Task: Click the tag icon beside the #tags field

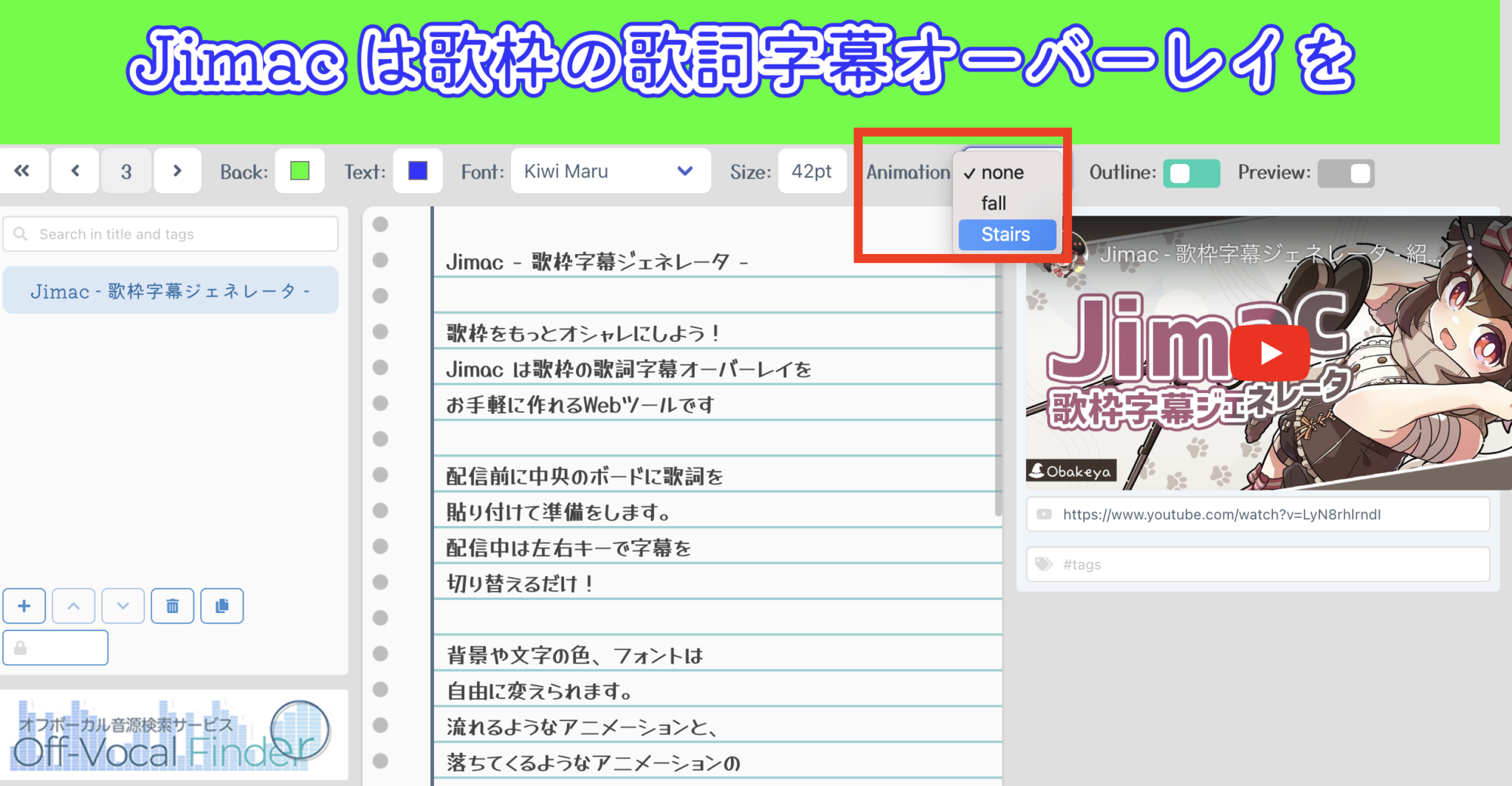Action: pyautogui.click(x=1044, y=564)
